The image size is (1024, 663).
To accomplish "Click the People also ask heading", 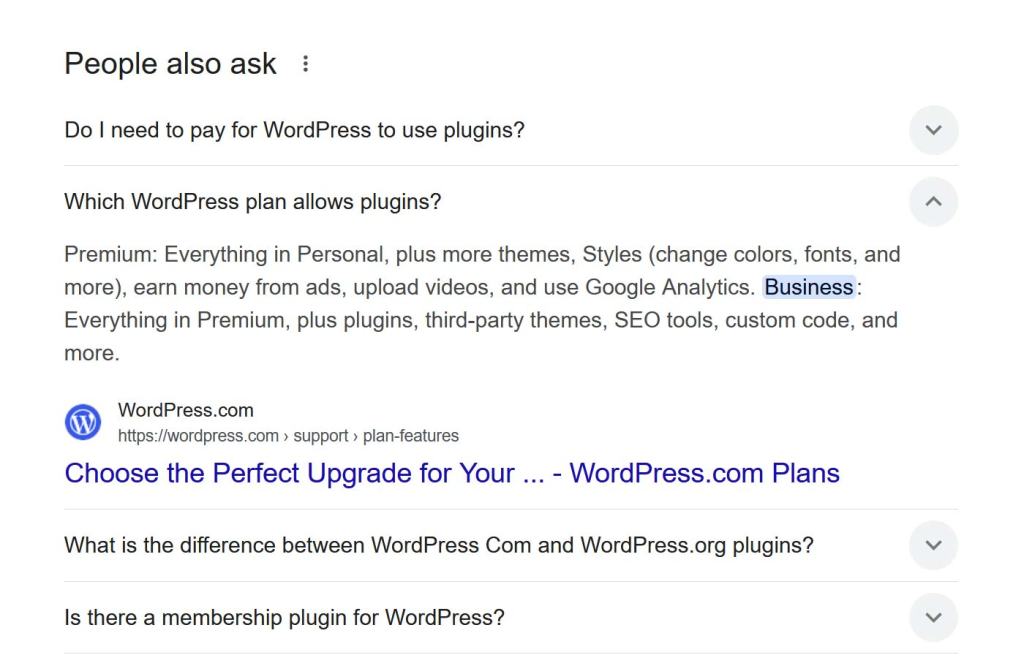I will click(170, 64).
